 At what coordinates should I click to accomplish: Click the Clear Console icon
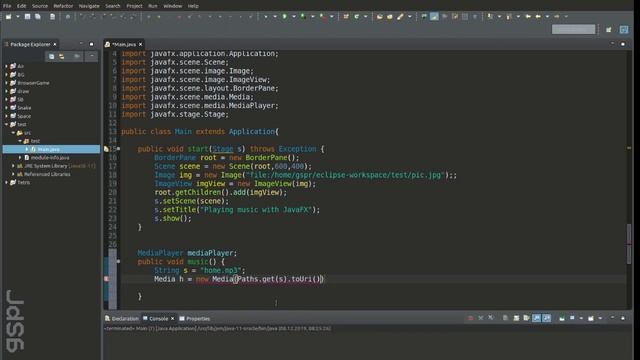pyautogui.click(x=505, y=318)
